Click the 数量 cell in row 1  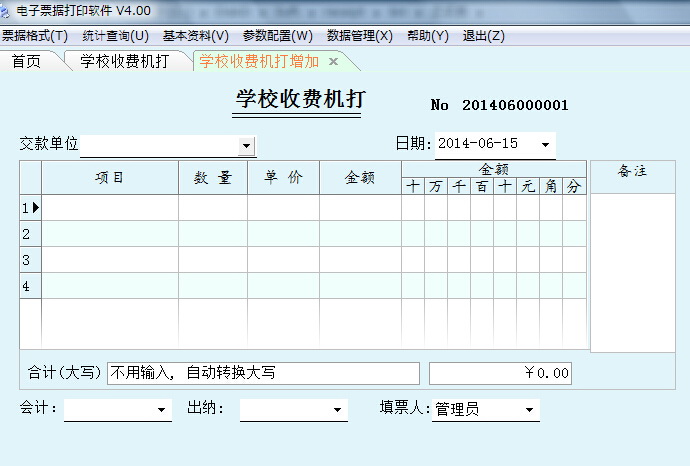click(x=213, y=208)
